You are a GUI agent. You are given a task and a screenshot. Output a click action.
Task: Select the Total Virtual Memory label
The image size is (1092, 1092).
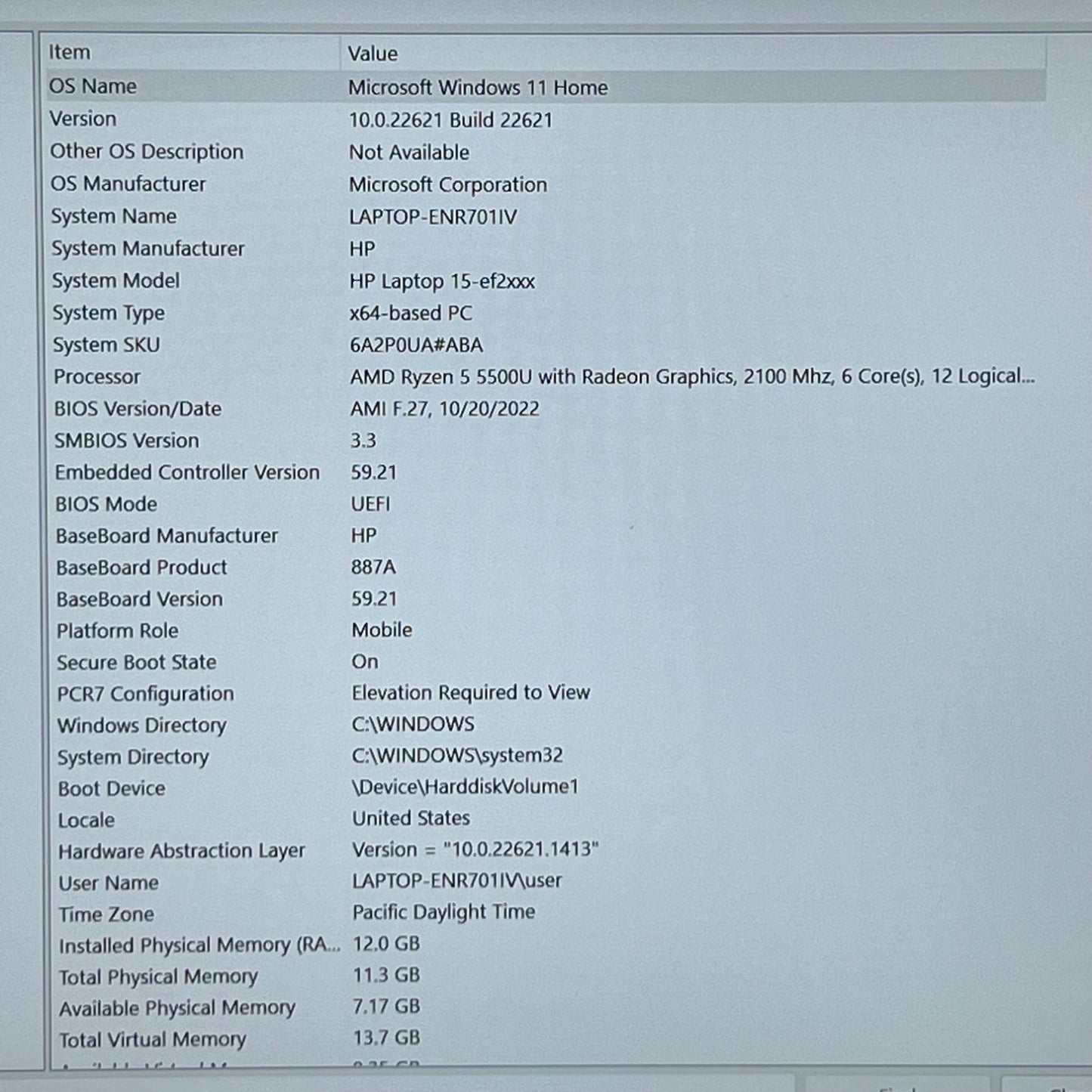(153, 1041)
